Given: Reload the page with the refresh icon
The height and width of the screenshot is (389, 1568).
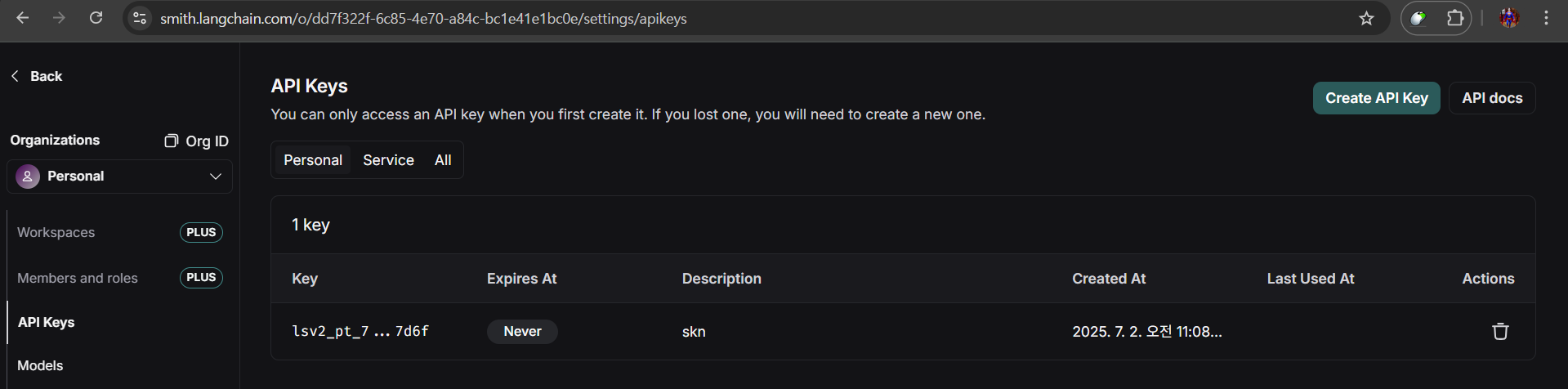Looking at the screenshot, I should 96,18.
